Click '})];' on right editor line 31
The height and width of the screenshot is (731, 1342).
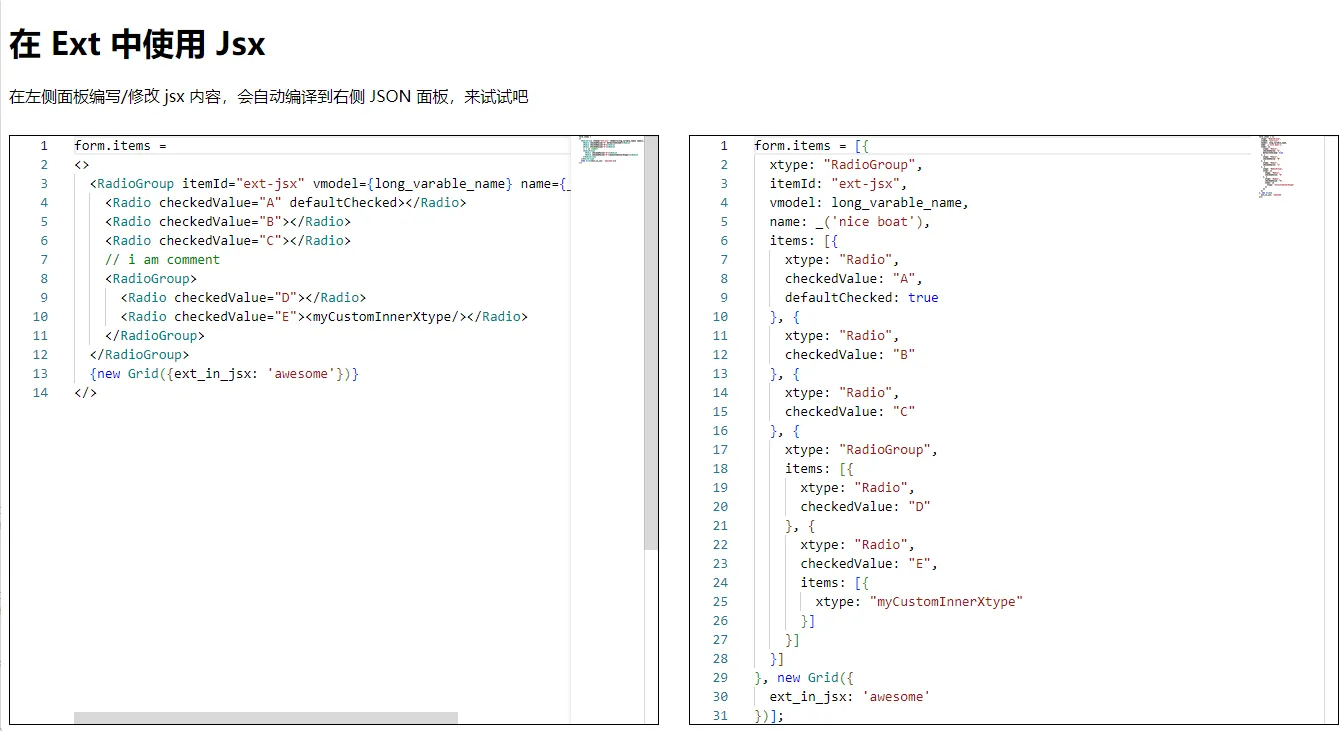770,716
